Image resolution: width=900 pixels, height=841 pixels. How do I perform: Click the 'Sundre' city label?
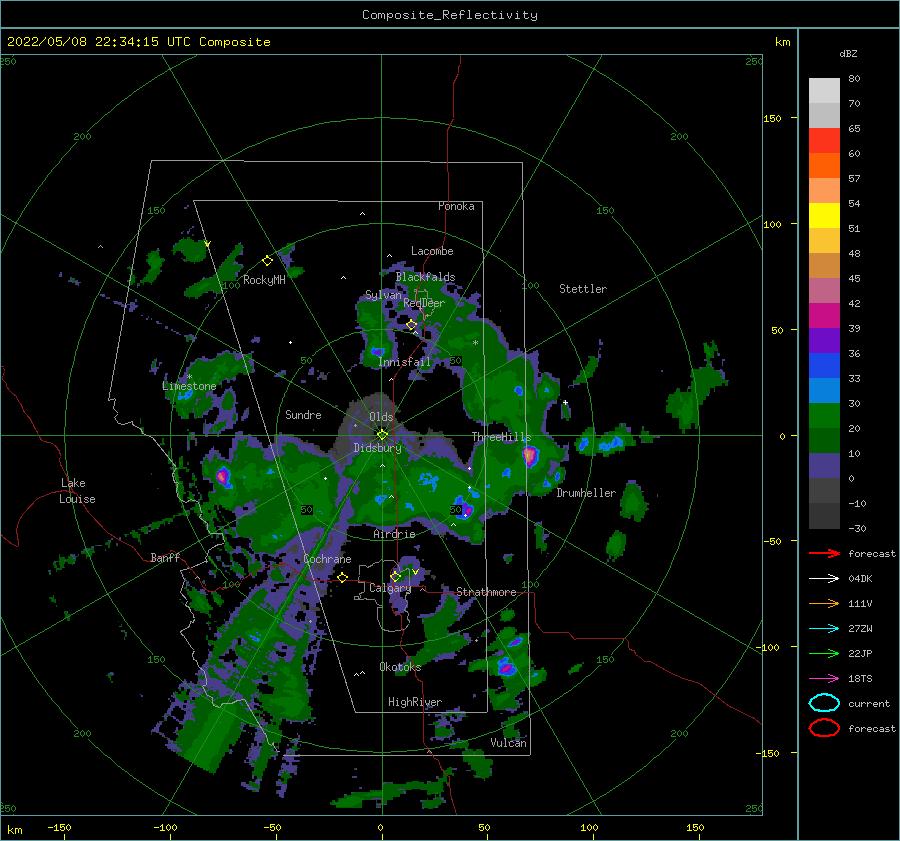[303, 414]
